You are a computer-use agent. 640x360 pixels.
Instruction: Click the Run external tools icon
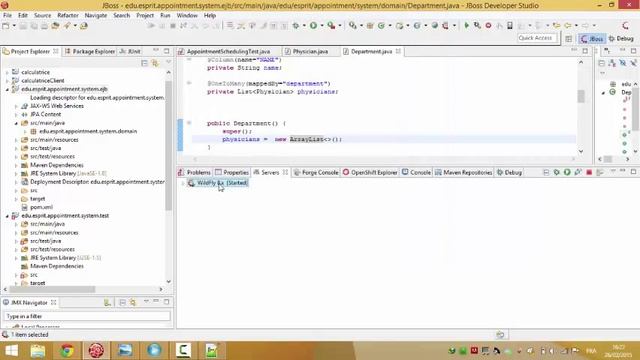[331, 26]
